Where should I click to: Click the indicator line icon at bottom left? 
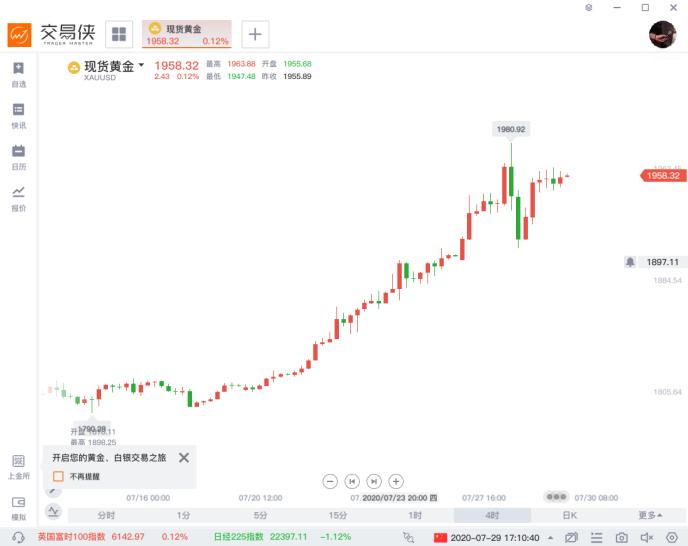pyautogui.click(x=53, y=511)
